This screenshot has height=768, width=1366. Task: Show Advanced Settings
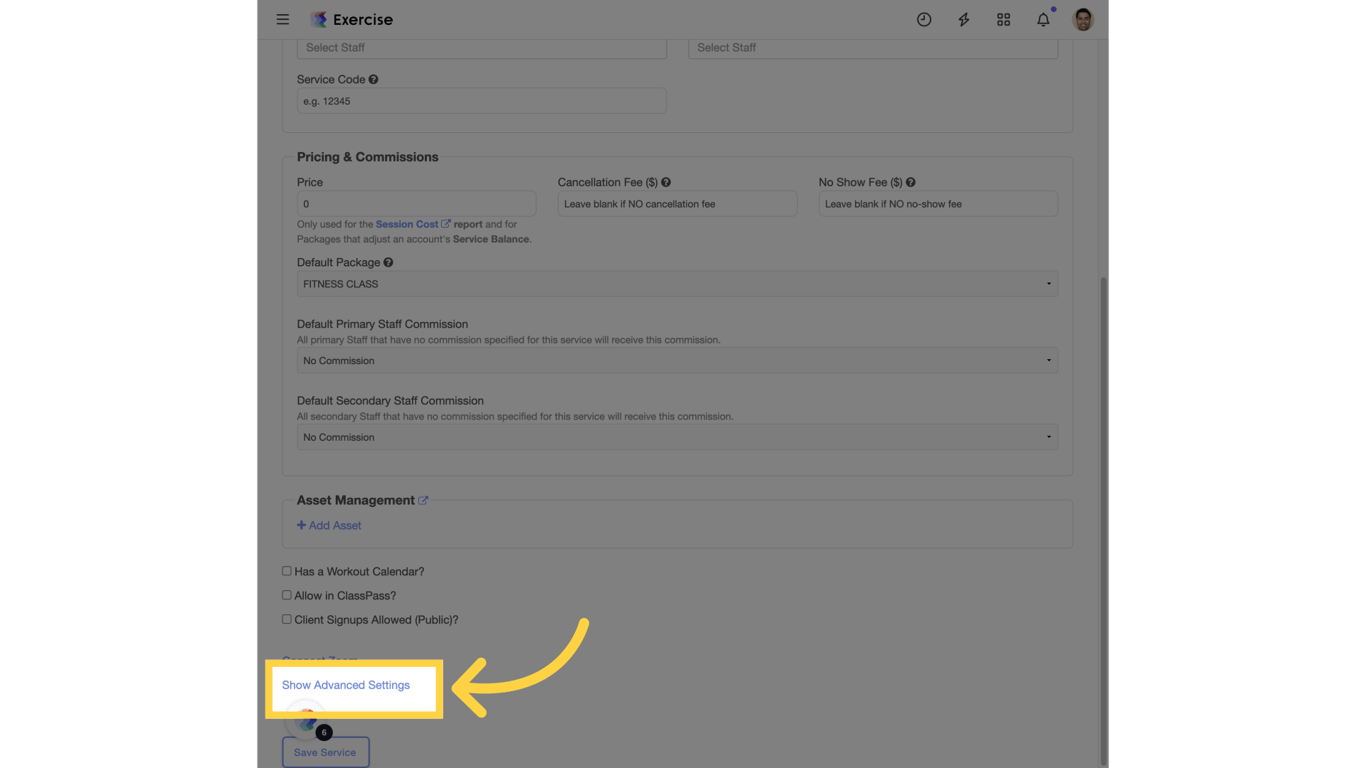(x=345, y=685)
